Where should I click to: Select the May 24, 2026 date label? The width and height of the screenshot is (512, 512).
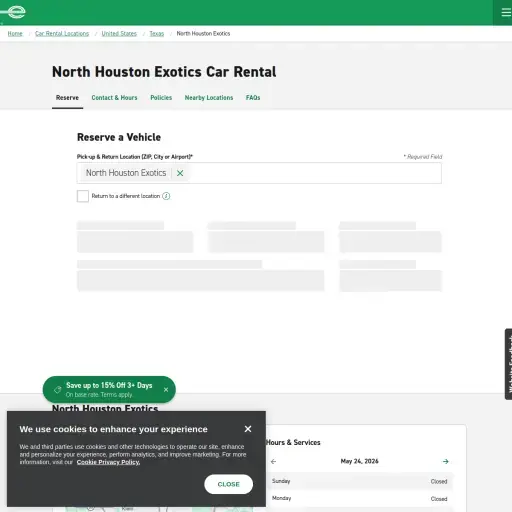coord(359,461)
